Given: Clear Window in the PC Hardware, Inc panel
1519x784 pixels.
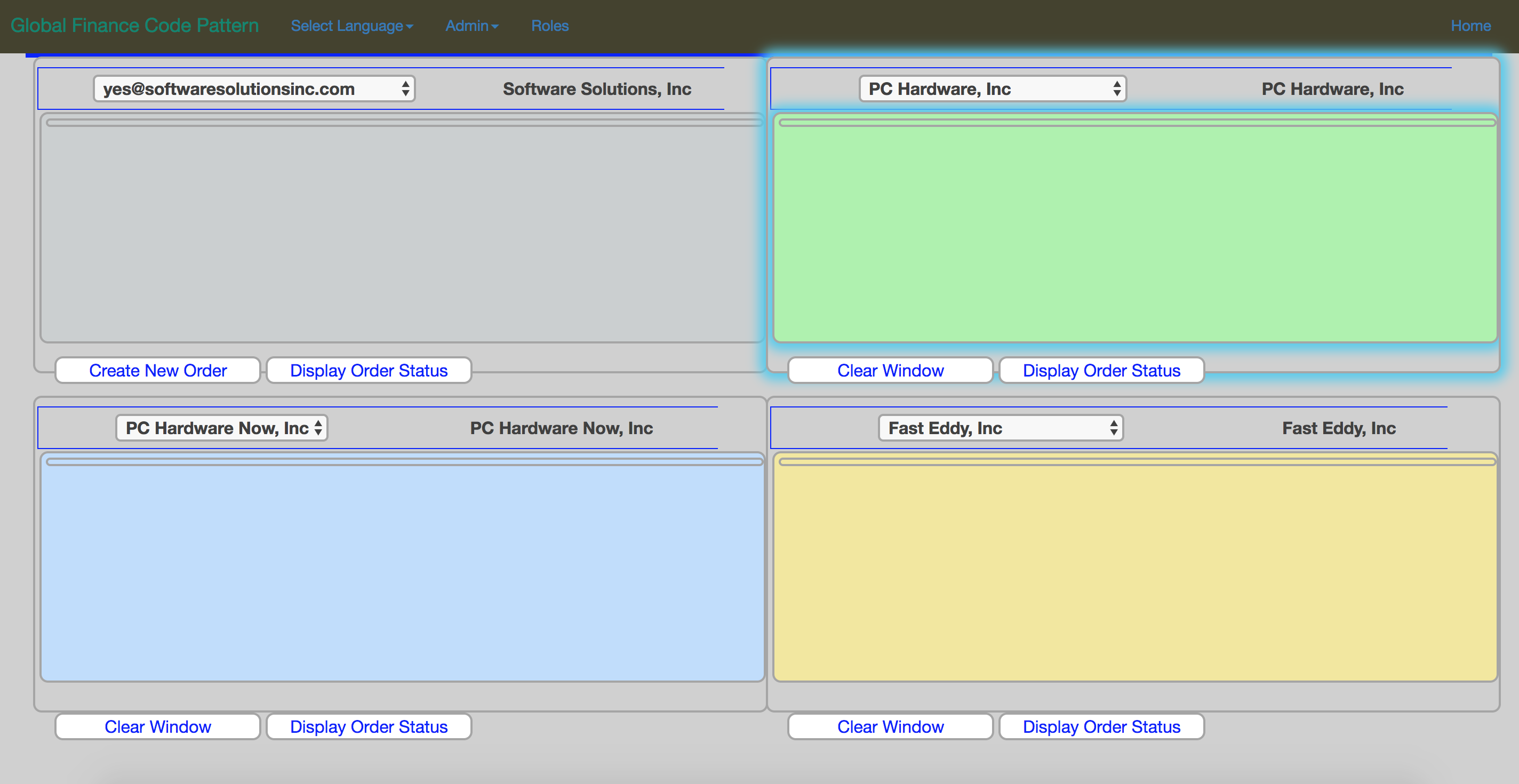Looking at the screenshot, I should [890, 370].
